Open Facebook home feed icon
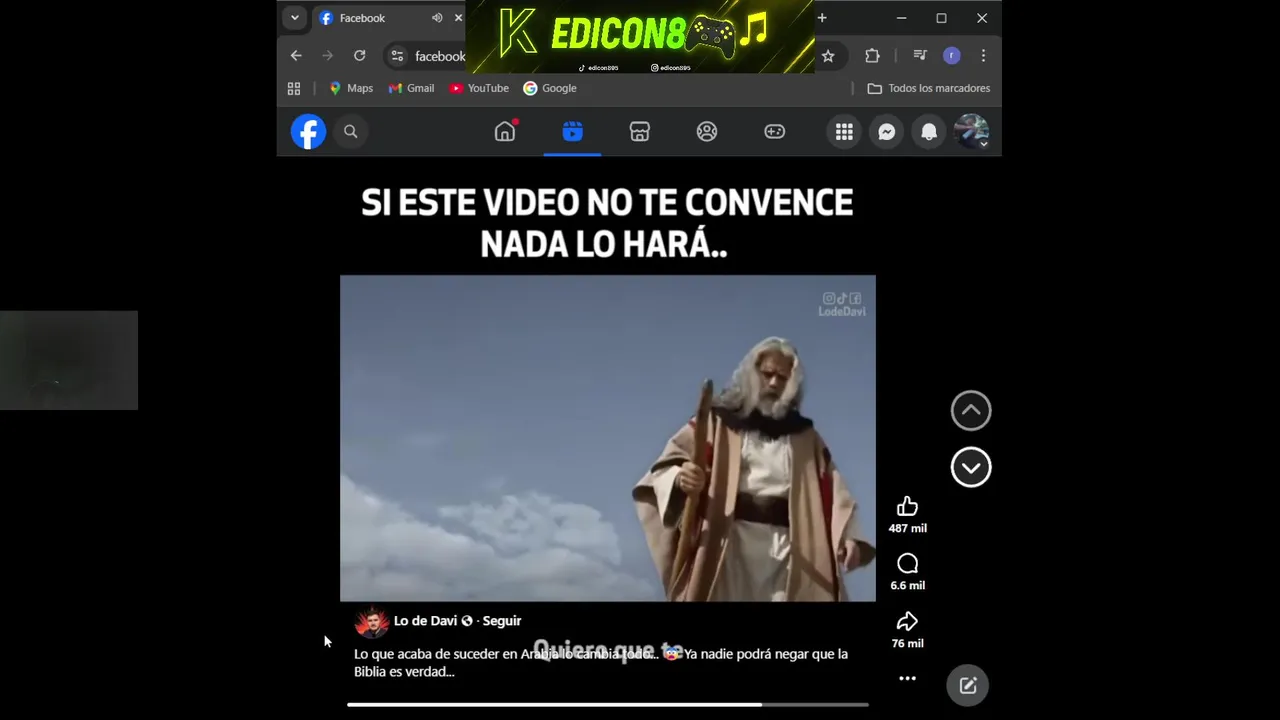This screenshot has height=720, width=1280. tap(505, 131)
